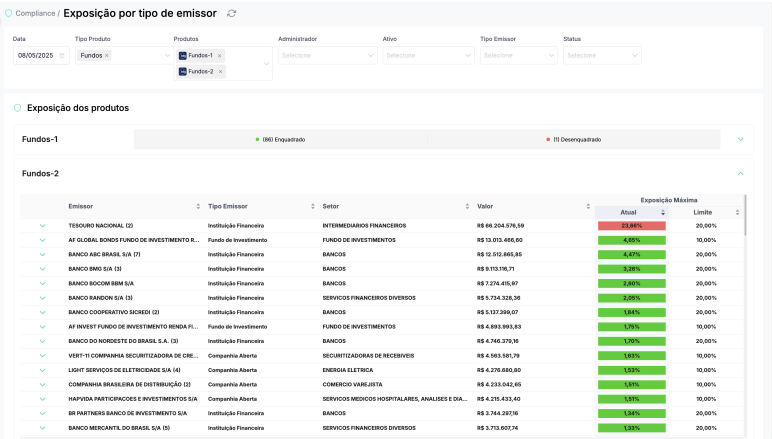Click the green 1,33% exposure bar
772x439 pixels.
[x=632, y=428]
